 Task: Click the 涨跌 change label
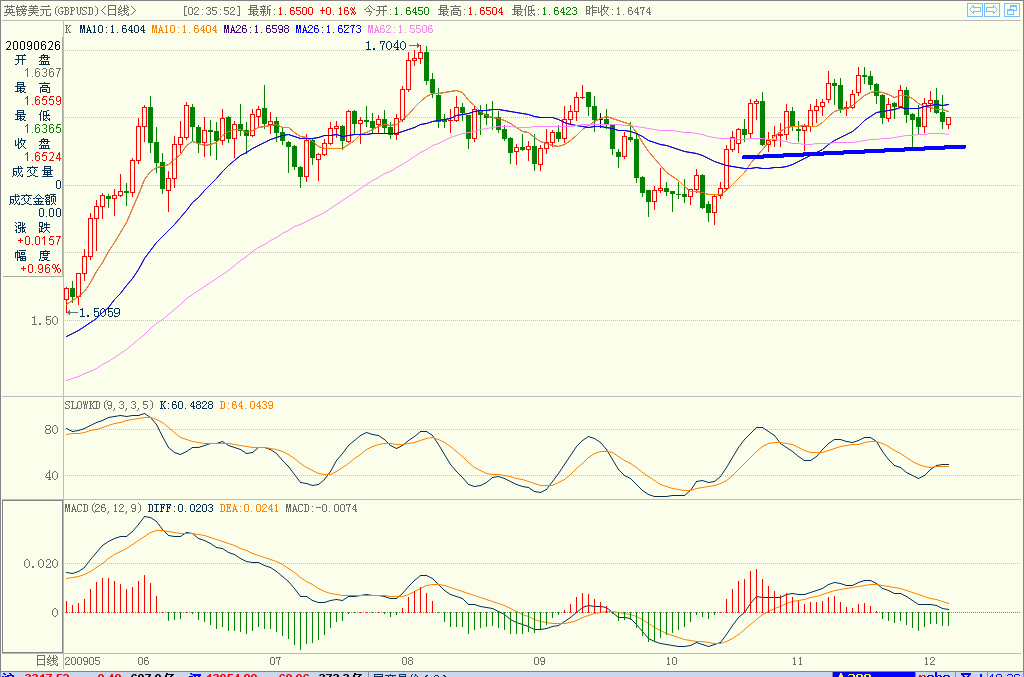[33, 228]
